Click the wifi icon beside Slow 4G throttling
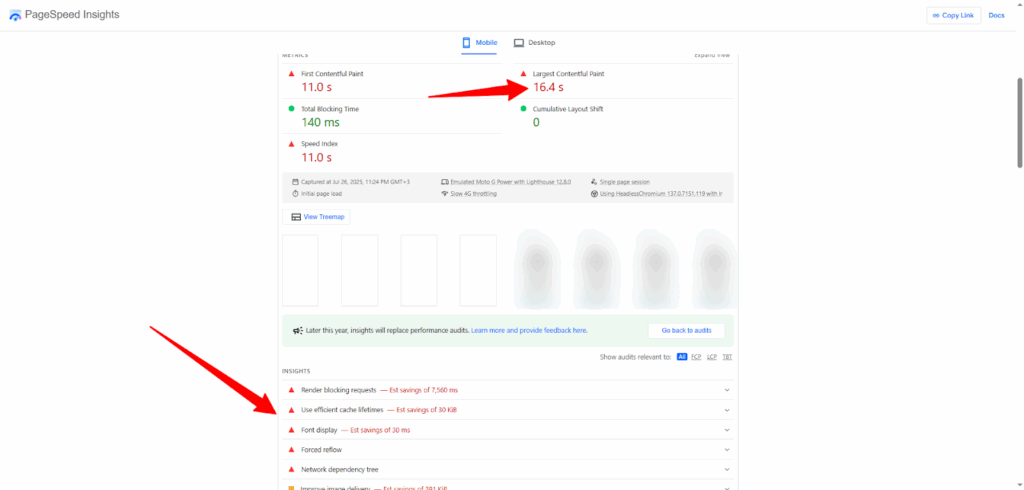The height and width of the screenshot is (490, 1024). 445,193
